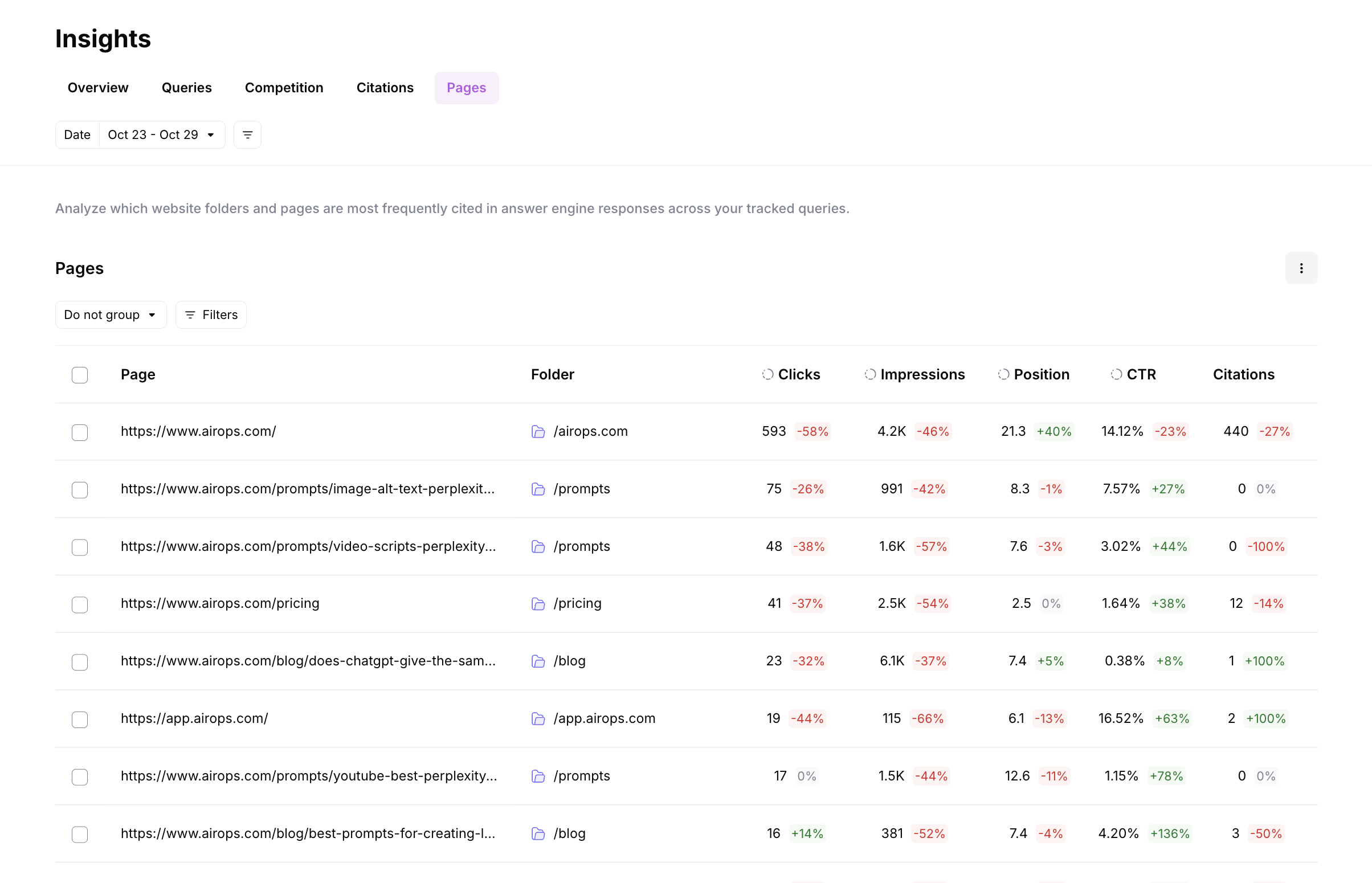
Task: Click the folder icon for /app.airops.com
Action: [x=538, y=718]
